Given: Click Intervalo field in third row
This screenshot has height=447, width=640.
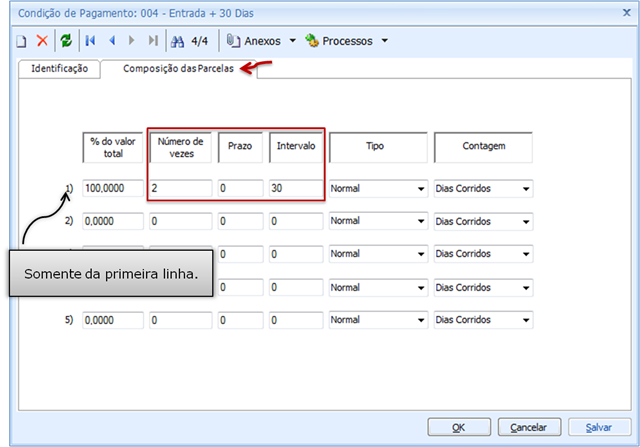Looking at the screenshot, I should pos(296,254).
